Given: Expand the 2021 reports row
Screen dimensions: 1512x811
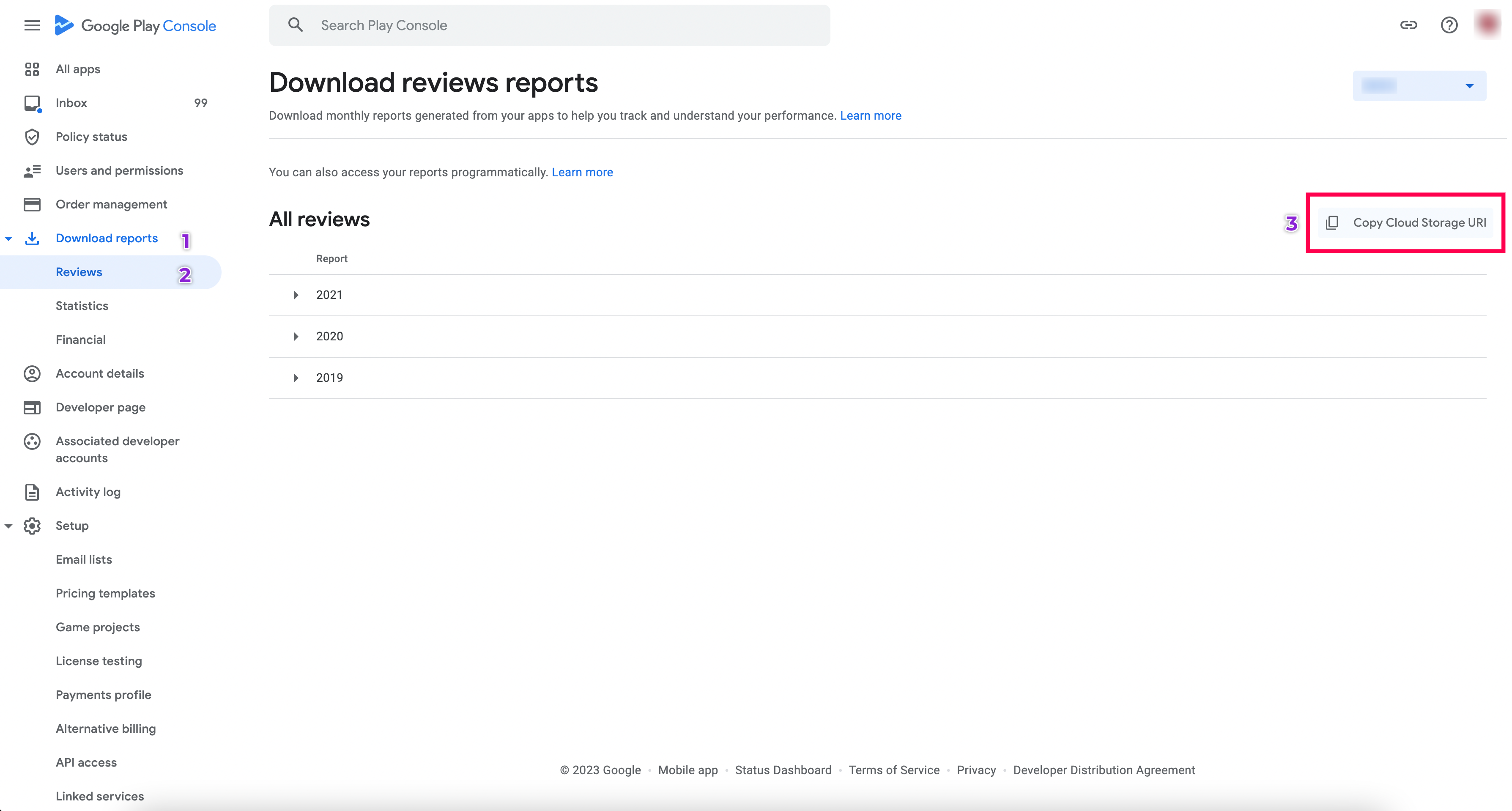Looking at the screenshot, I should tap(296, 295).
